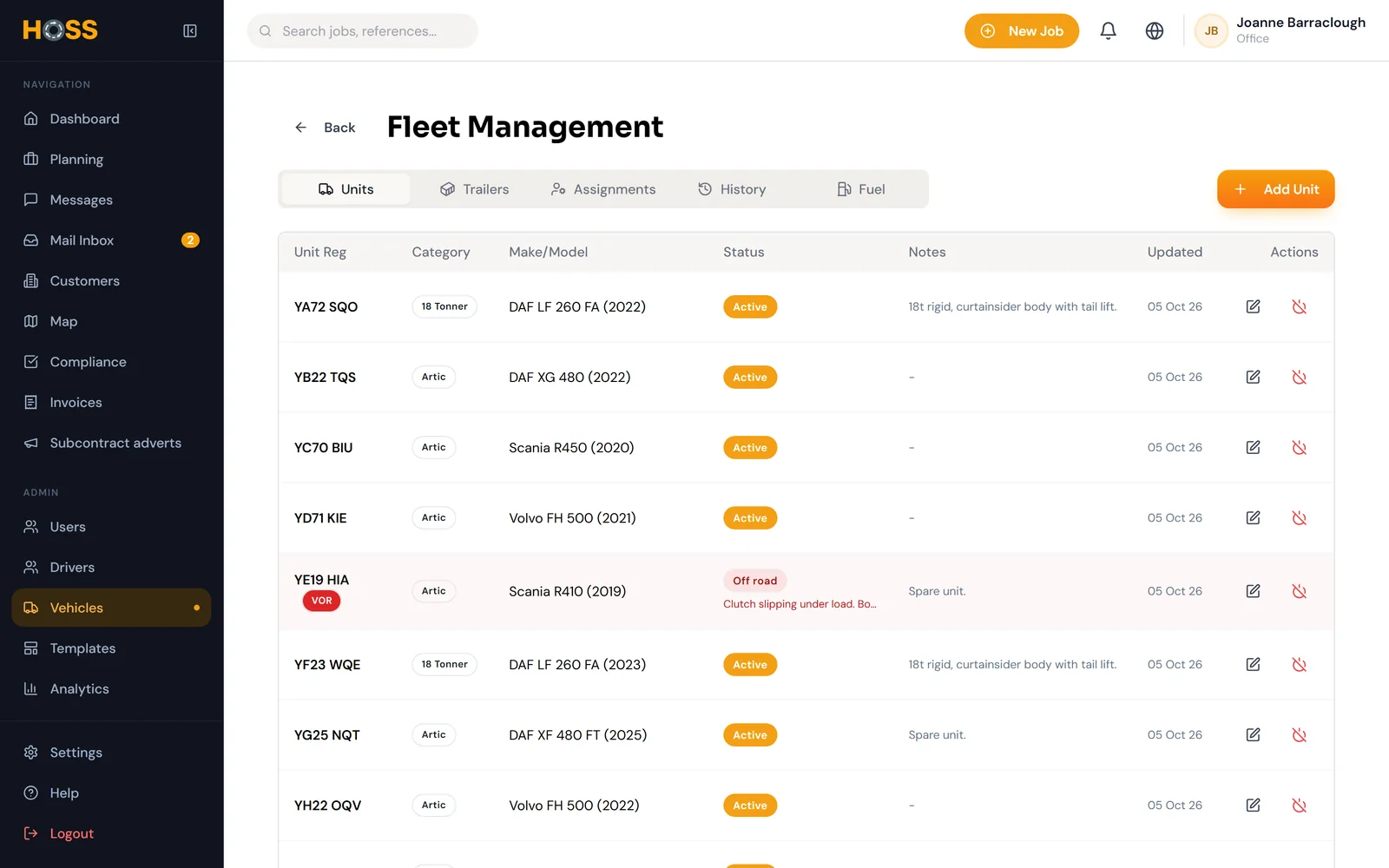Edit unit YD71 KIE
1389x868 pixels.
pos(1253,517)
